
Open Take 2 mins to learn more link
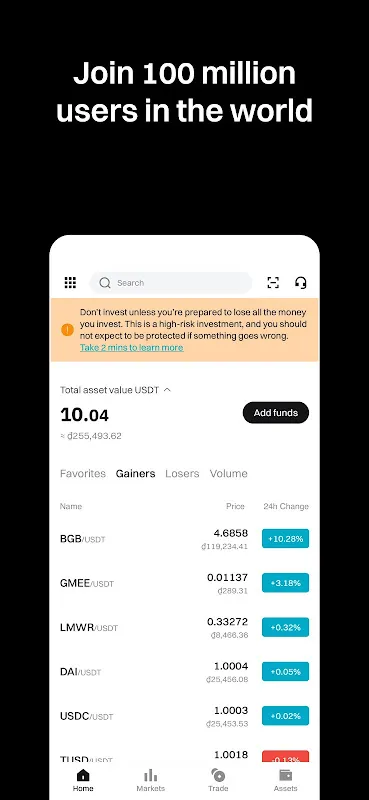click(132, 347)
